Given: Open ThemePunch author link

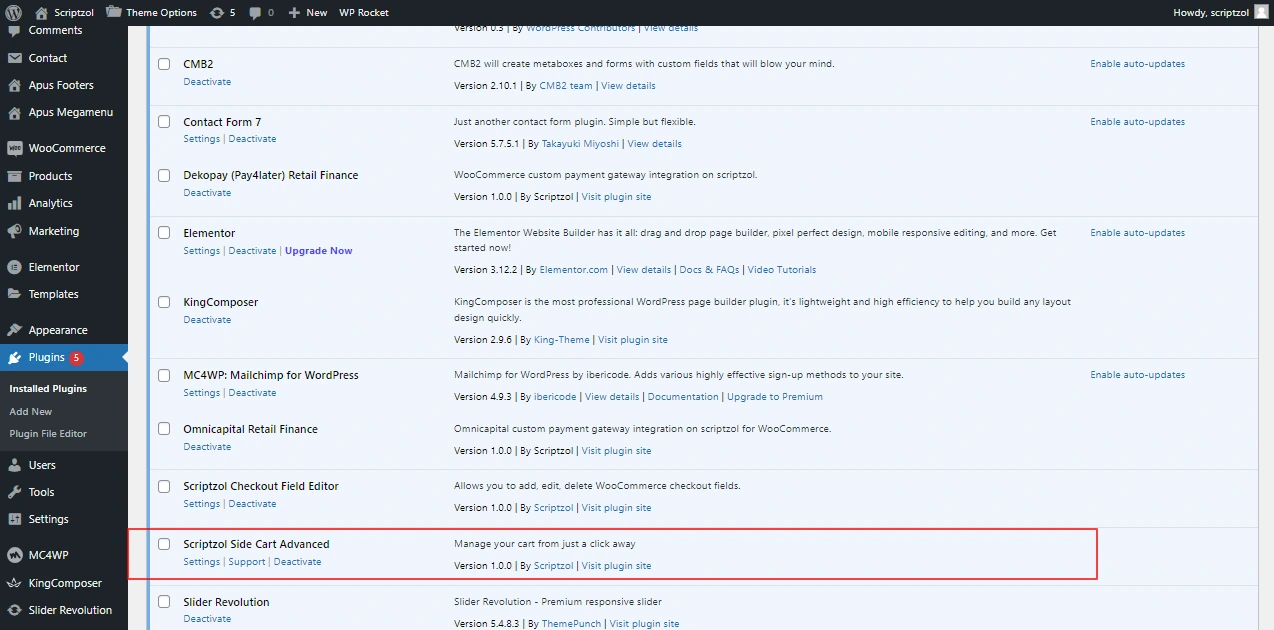Looking at the screenshot, I should 571,624.
